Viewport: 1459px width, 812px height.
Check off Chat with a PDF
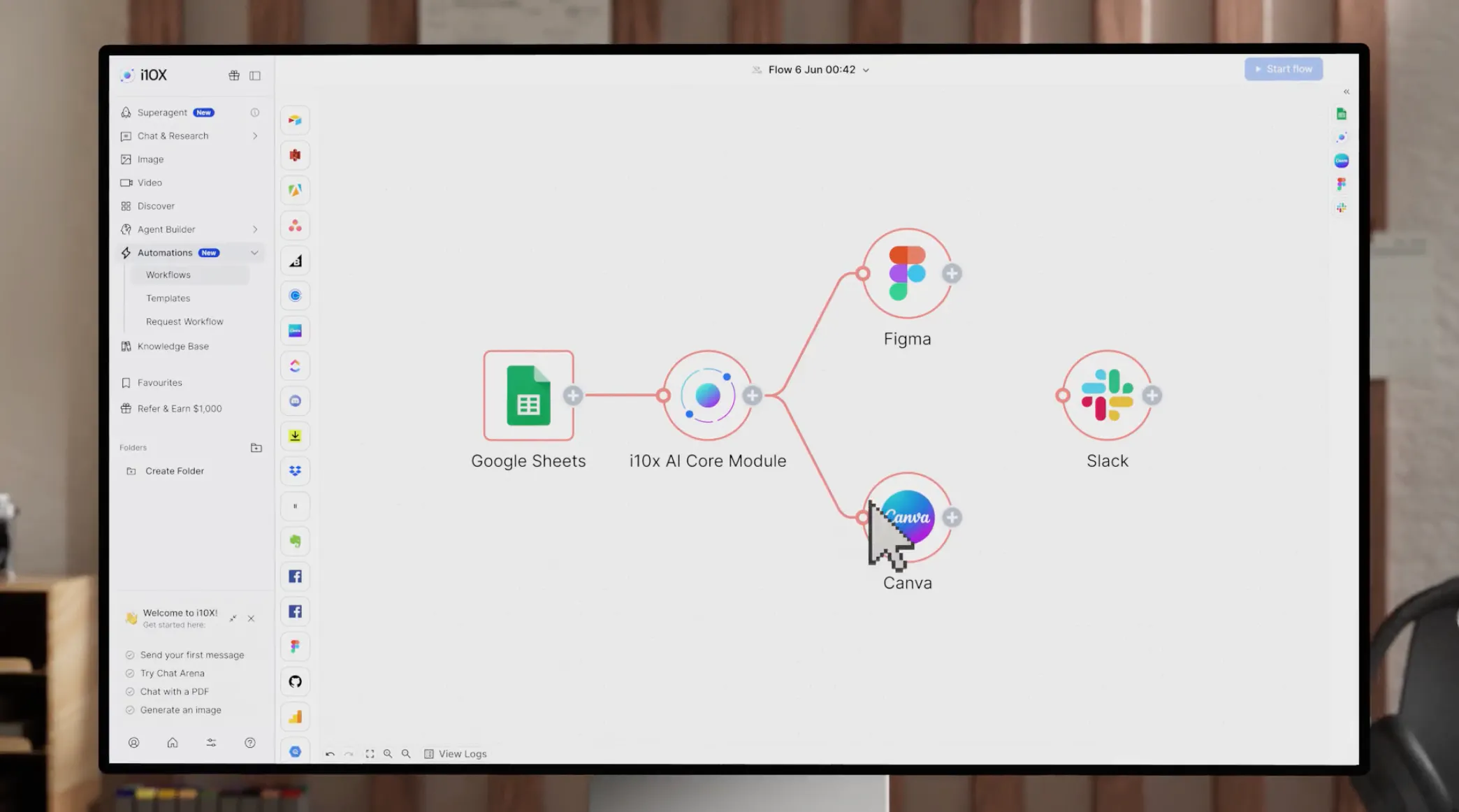129,692
